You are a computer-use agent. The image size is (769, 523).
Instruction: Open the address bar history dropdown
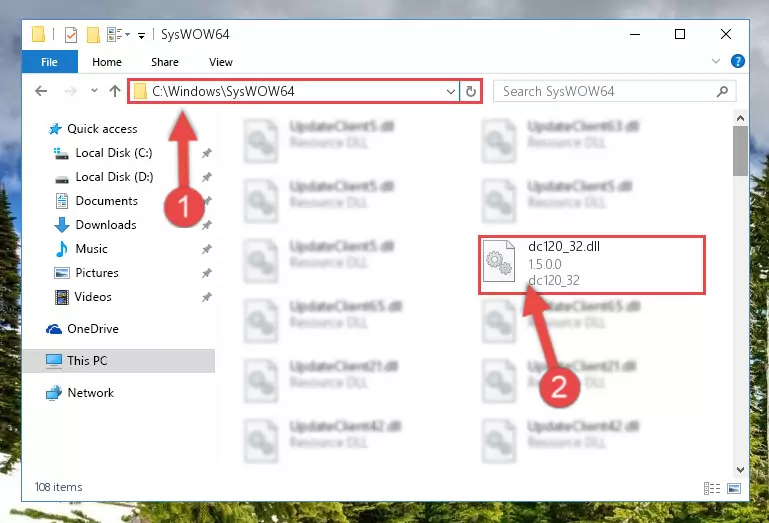pos(451,92)
